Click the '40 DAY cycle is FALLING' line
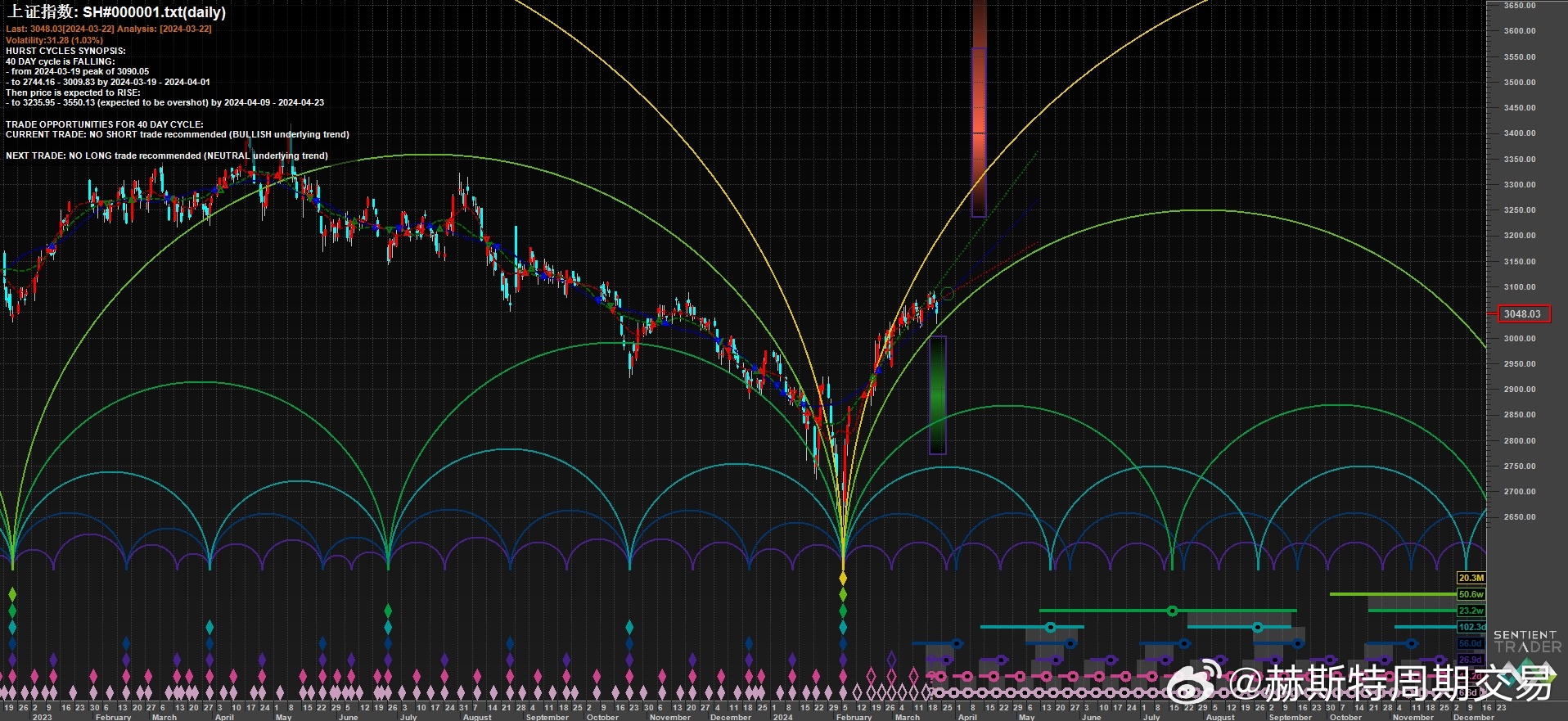Image resolution: width=1568 pixels, height=721 pixels. tap(61, 61)
